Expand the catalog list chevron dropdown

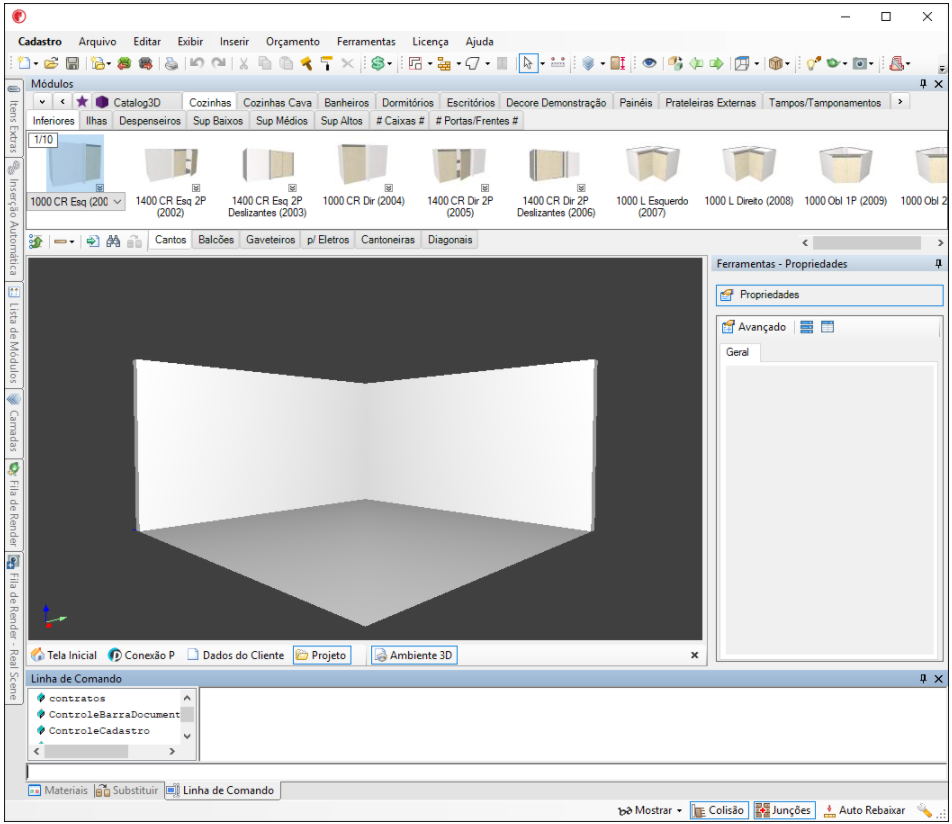click(x=41, y=101)
